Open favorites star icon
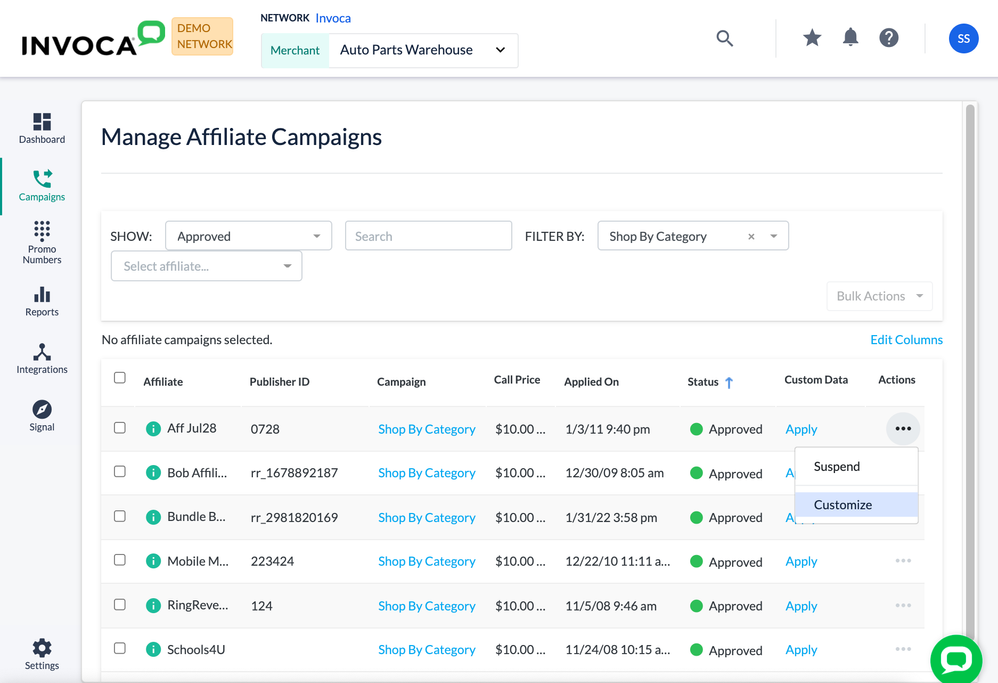This screenshot has width=998, height=683. click(812, 38)
